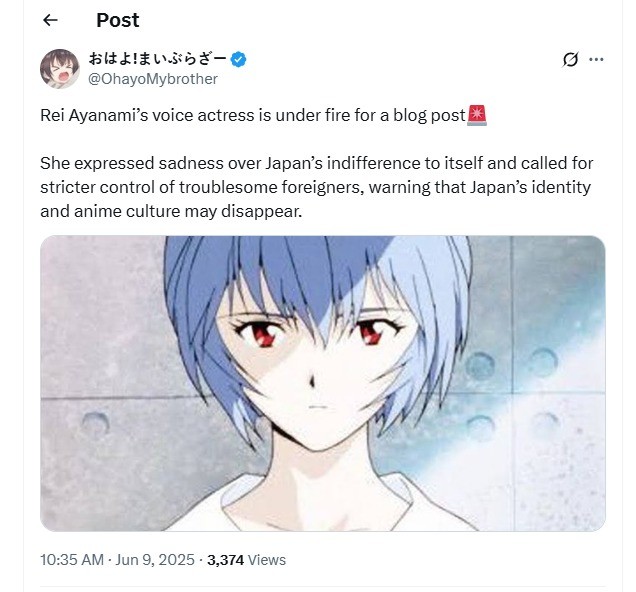This screenshot has width=636, height=592.
Task: Click the Post heading title
Action: (x=118, y=20)
